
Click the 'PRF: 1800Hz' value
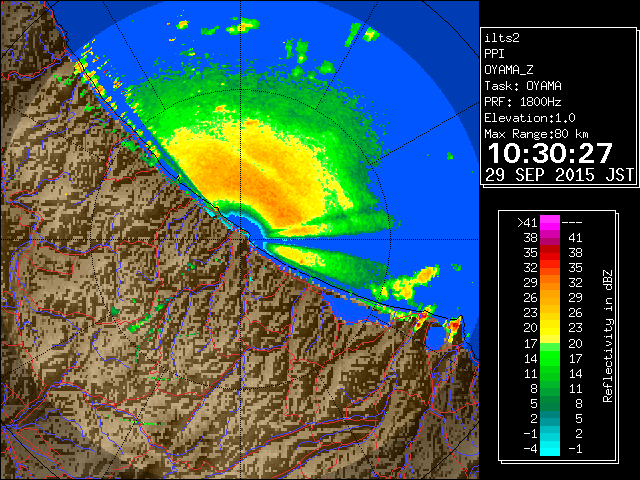[x=523, y=102]
